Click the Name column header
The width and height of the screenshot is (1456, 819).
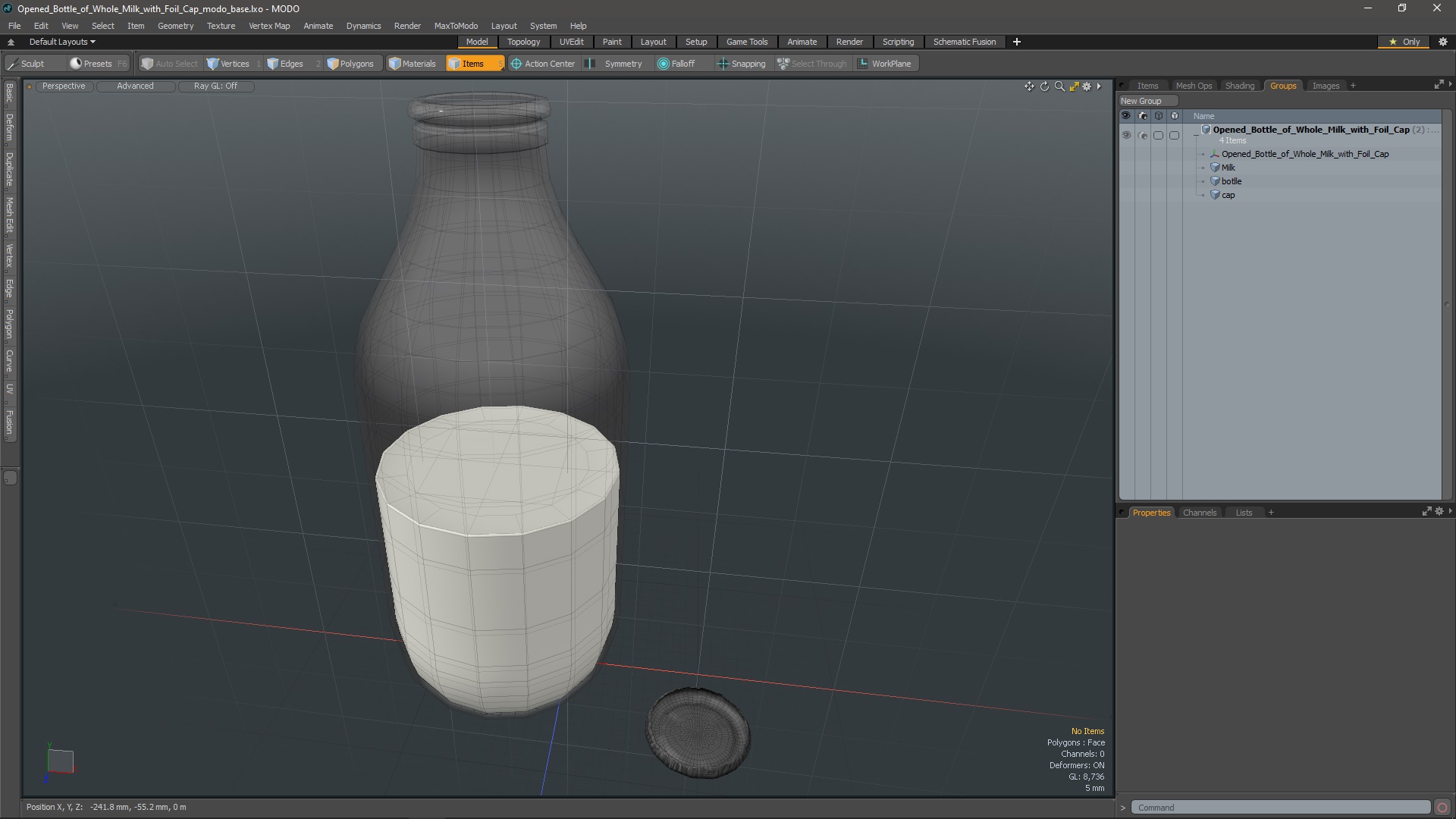coord(1203,116)
